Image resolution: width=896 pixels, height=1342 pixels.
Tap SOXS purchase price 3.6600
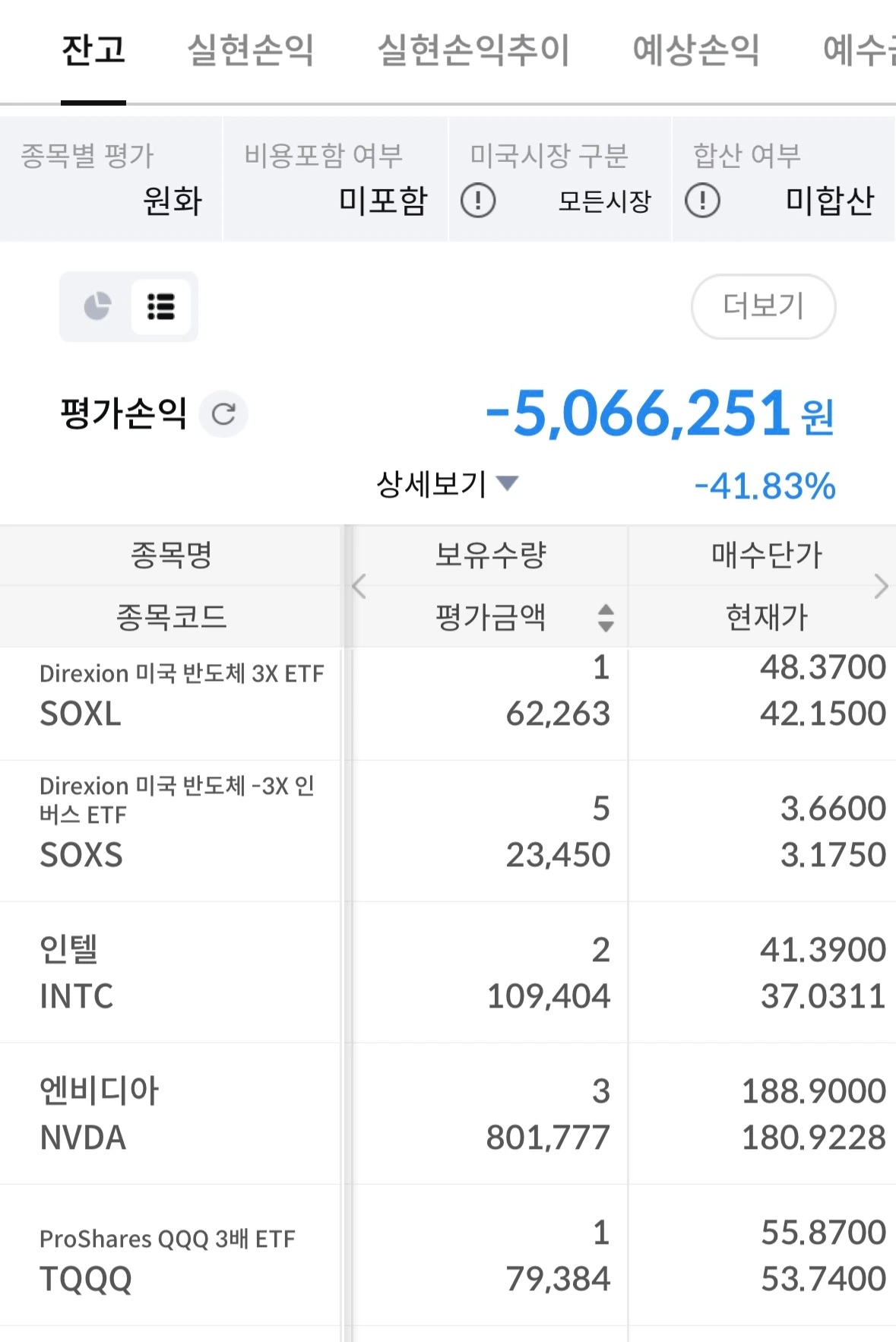(x=834, y=809)
